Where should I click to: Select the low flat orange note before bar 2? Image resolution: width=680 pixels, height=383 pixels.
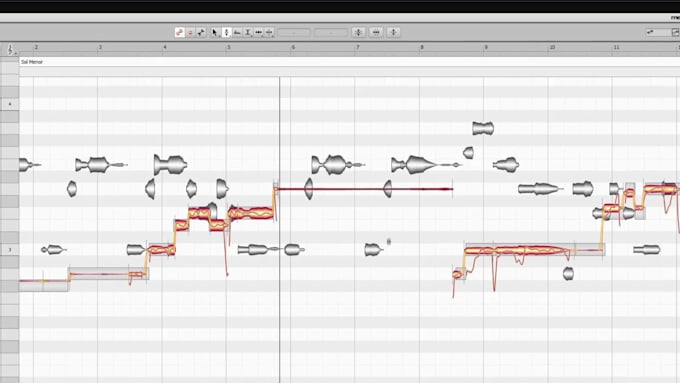tap(43, 281)
